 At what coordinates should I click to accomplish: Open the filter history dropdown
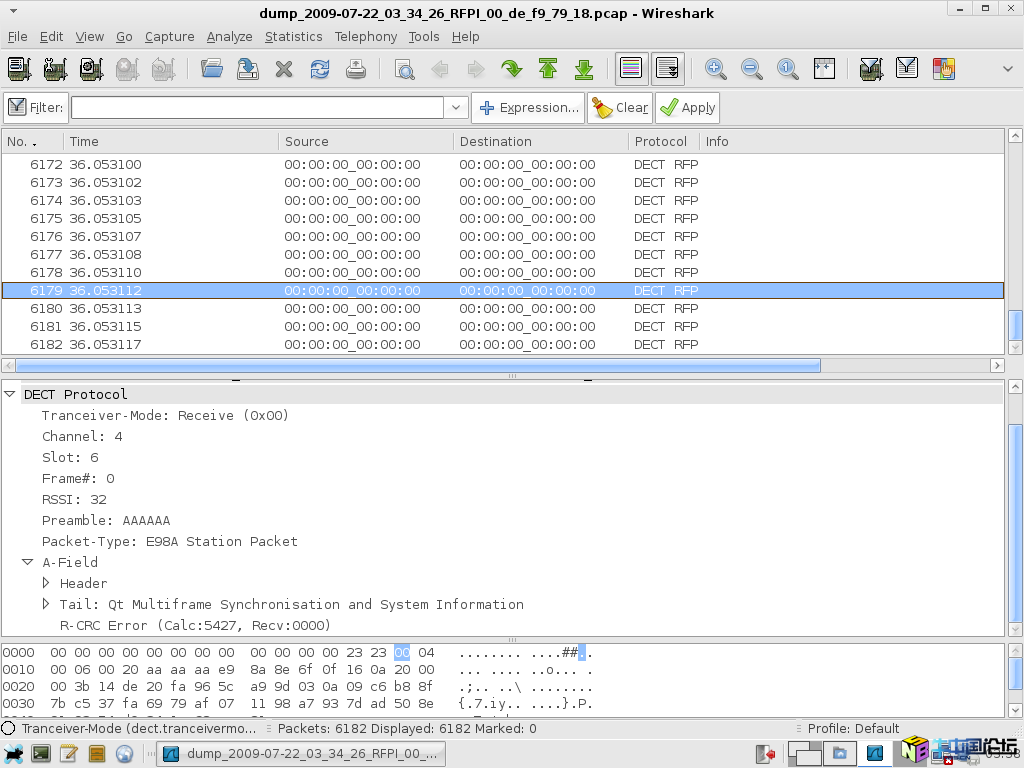point(456,108)
